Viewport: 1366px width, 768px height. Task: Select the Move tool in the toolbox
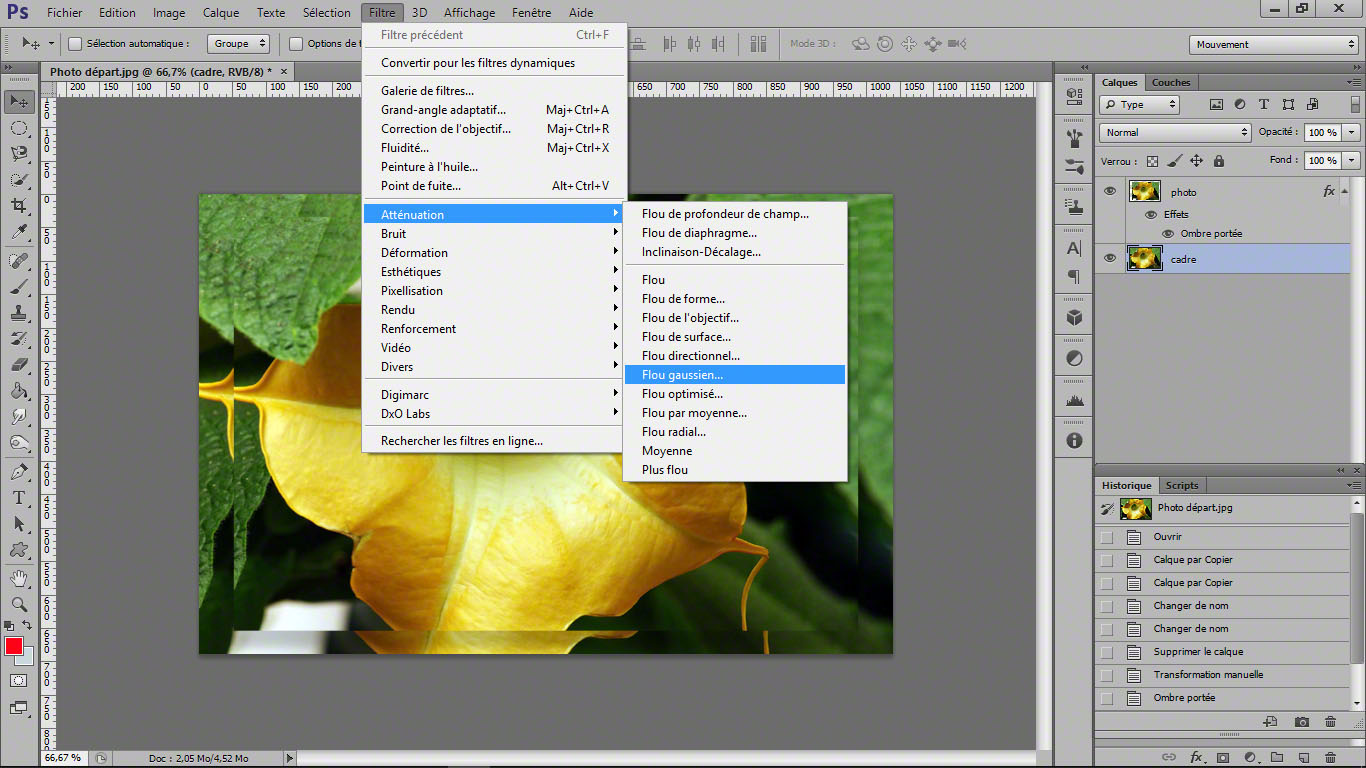click(19, 101)
